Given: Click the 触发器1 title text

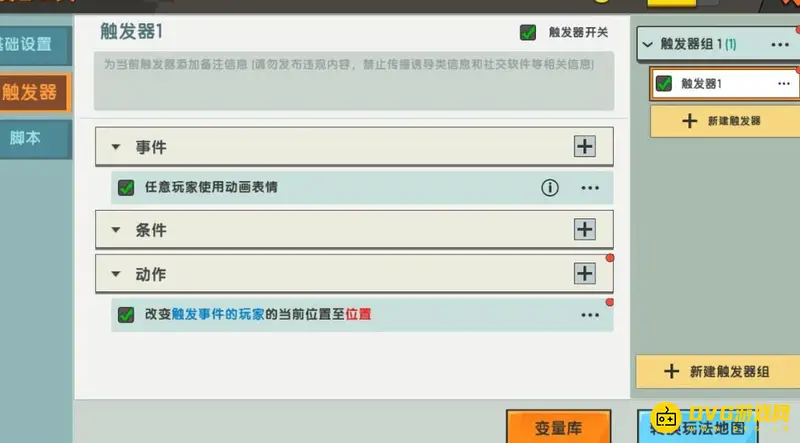Looking at the screenshot, I should pos(132,31).
